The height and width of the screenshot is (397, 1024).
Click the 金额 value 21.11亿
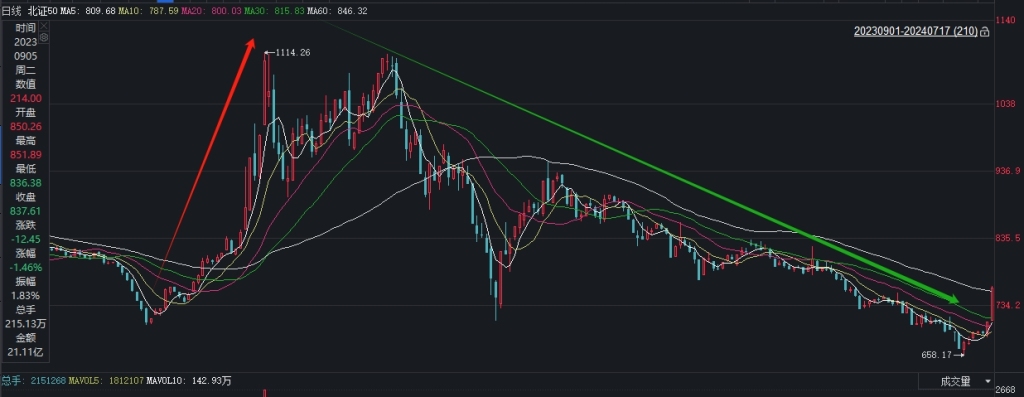click(26, 353)
